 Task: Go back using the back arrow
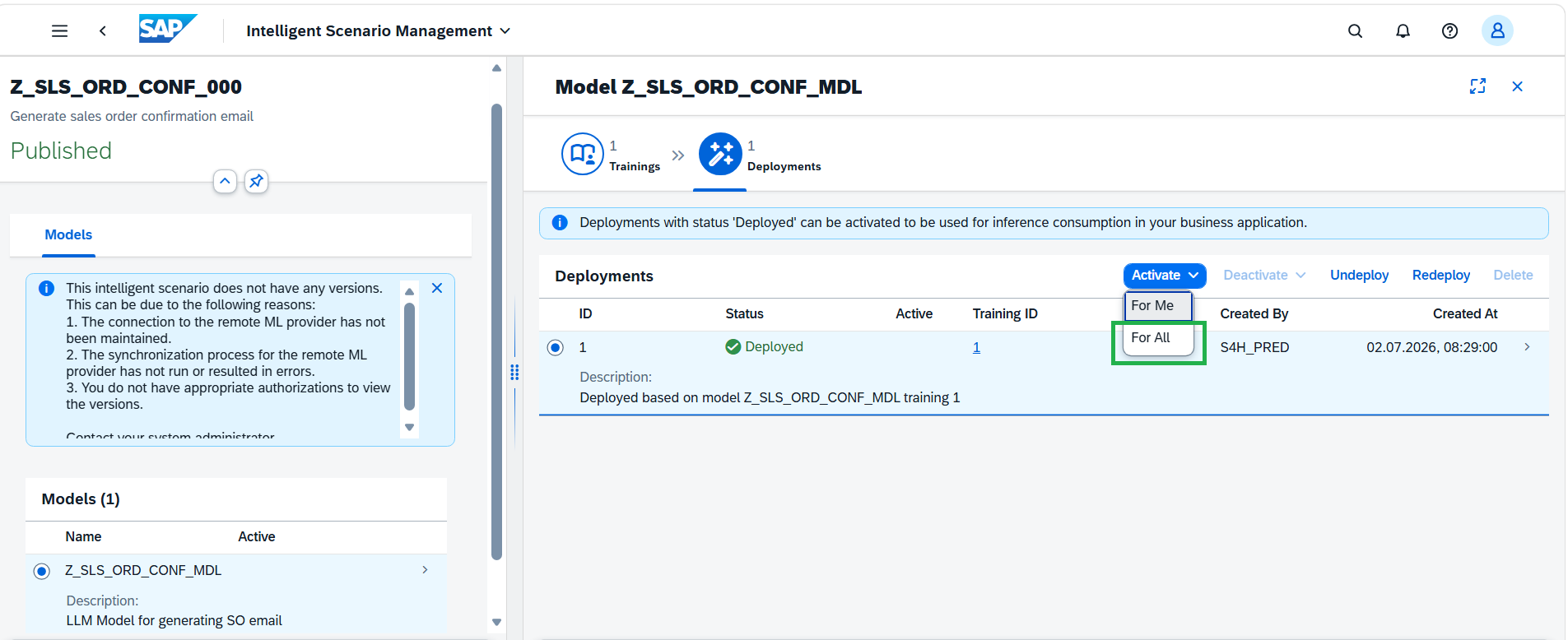103,31
